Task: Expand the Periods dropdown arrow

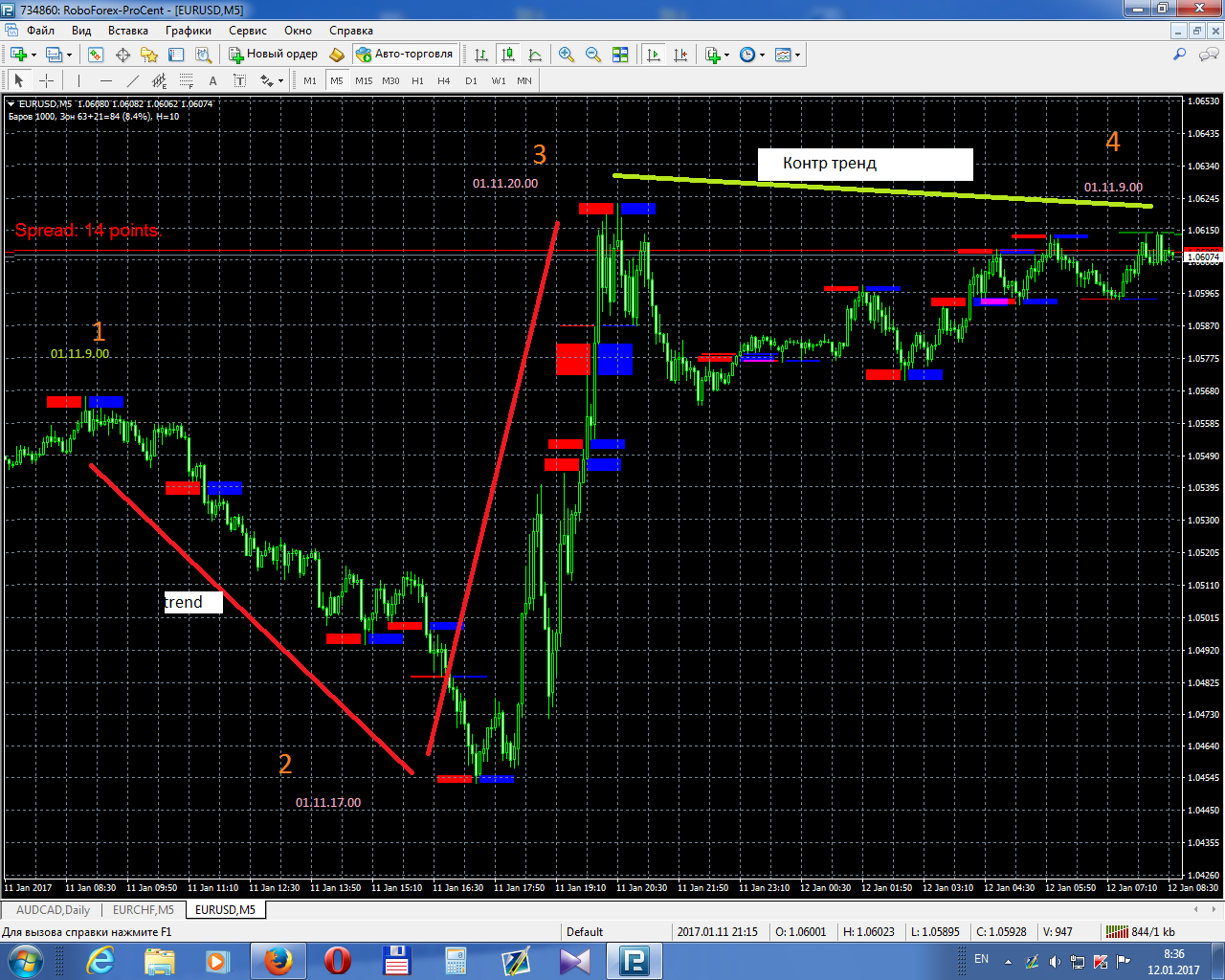Action: click(763, 56)
